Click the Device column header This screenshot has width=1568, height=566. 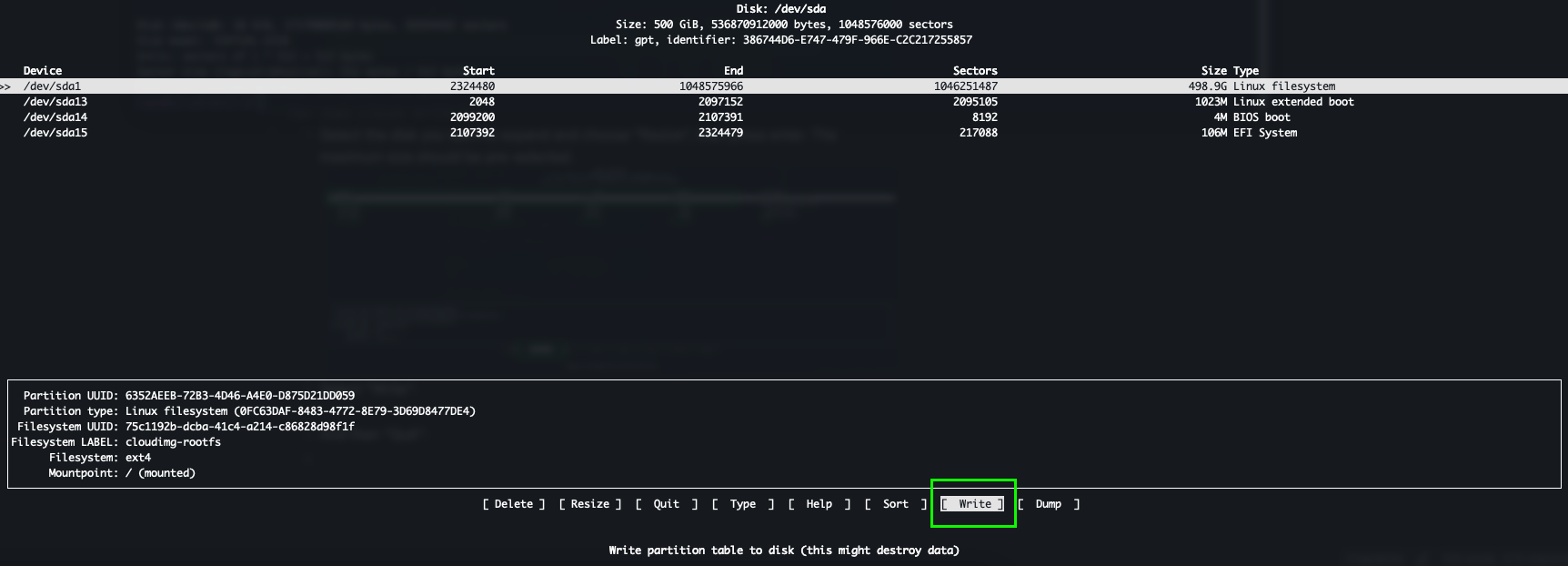43,71
